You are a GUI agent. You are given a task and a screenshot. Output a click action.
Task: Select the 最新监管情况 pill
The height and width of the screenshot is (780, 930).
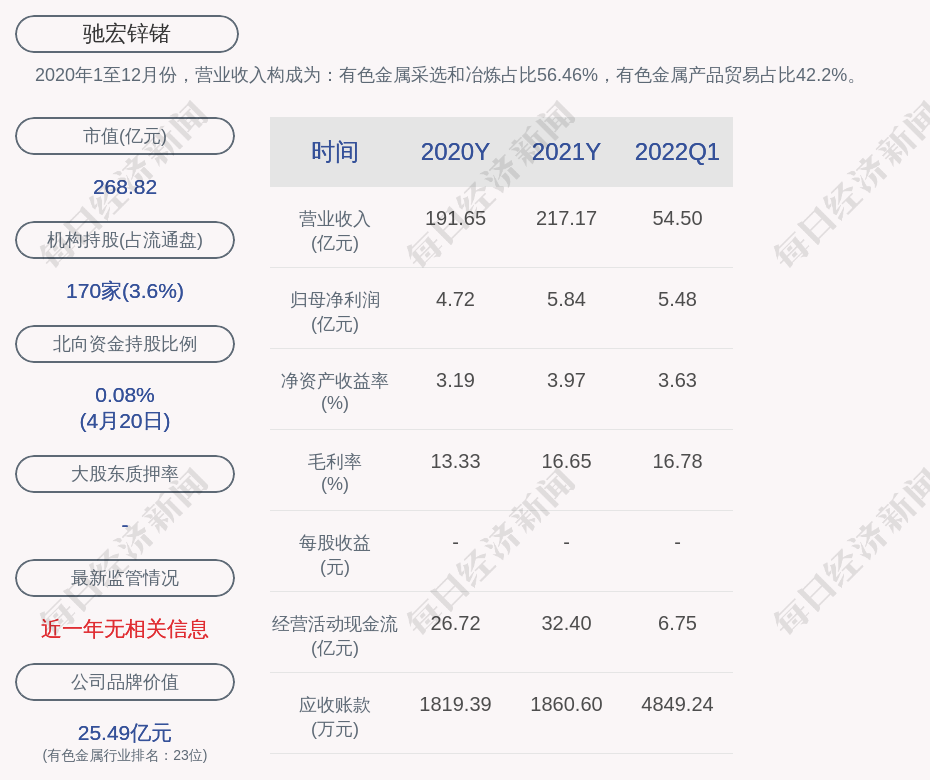click(125, 578)
